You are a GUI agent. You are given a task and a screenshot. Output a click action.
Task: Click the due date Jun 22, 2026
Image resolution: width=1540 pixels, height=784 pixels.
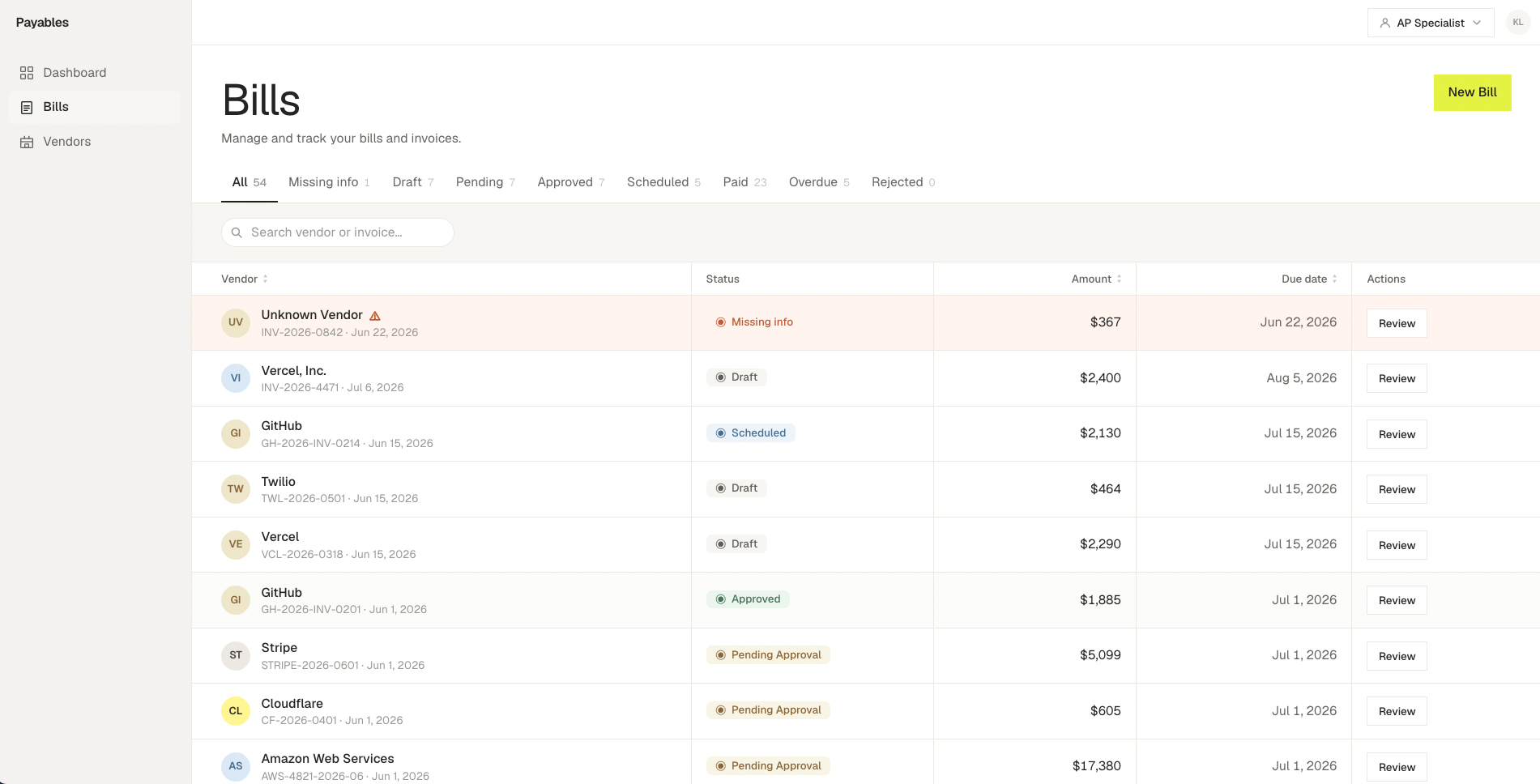(x=1299, y=322)
